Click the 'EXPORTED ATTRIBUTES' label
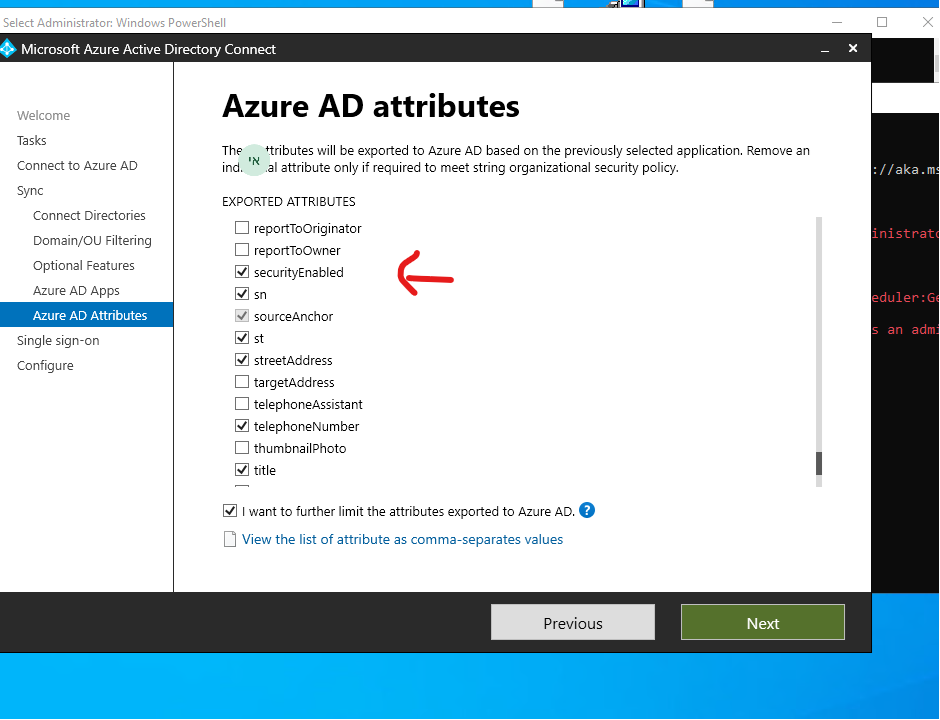940x720 pixels. pyautogui.click(x=288, y=201)
